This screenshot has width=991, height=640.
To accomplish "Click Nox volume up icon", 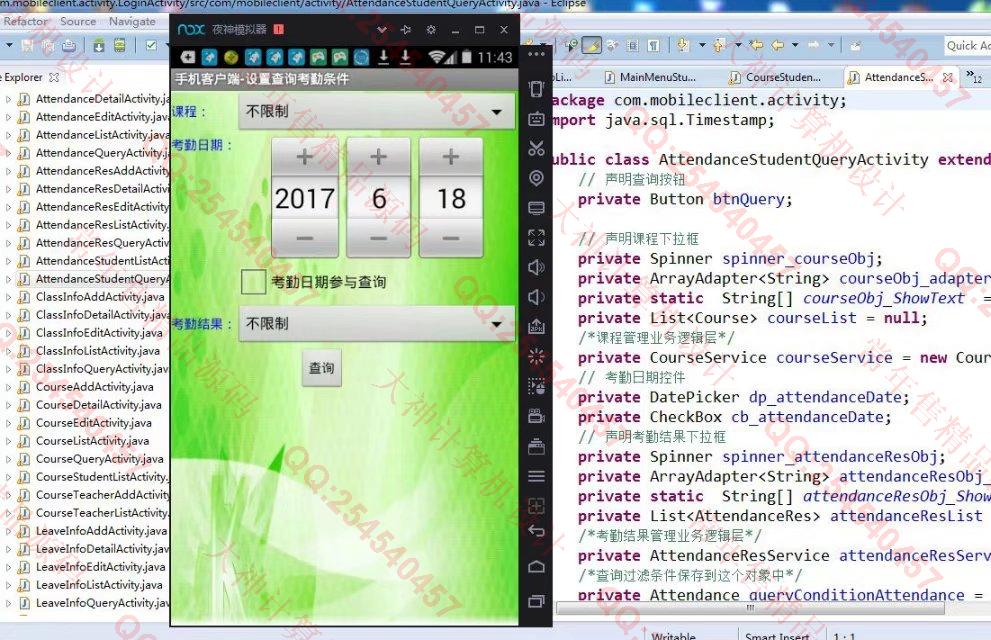I will (536, 267).
